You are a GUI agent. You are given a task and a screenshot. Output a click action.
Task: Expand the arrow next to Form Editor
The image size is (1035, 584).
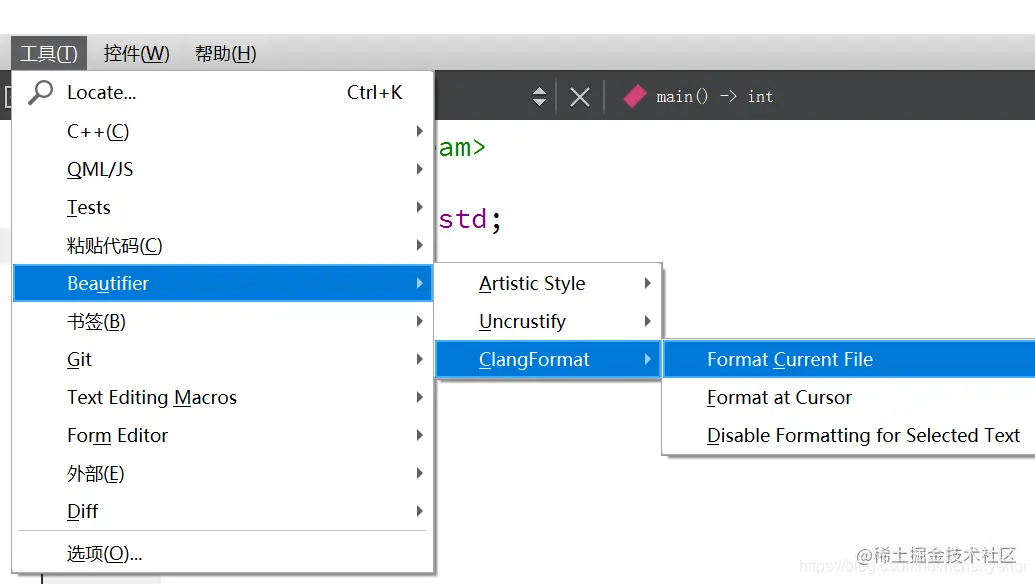coord(419,436)
